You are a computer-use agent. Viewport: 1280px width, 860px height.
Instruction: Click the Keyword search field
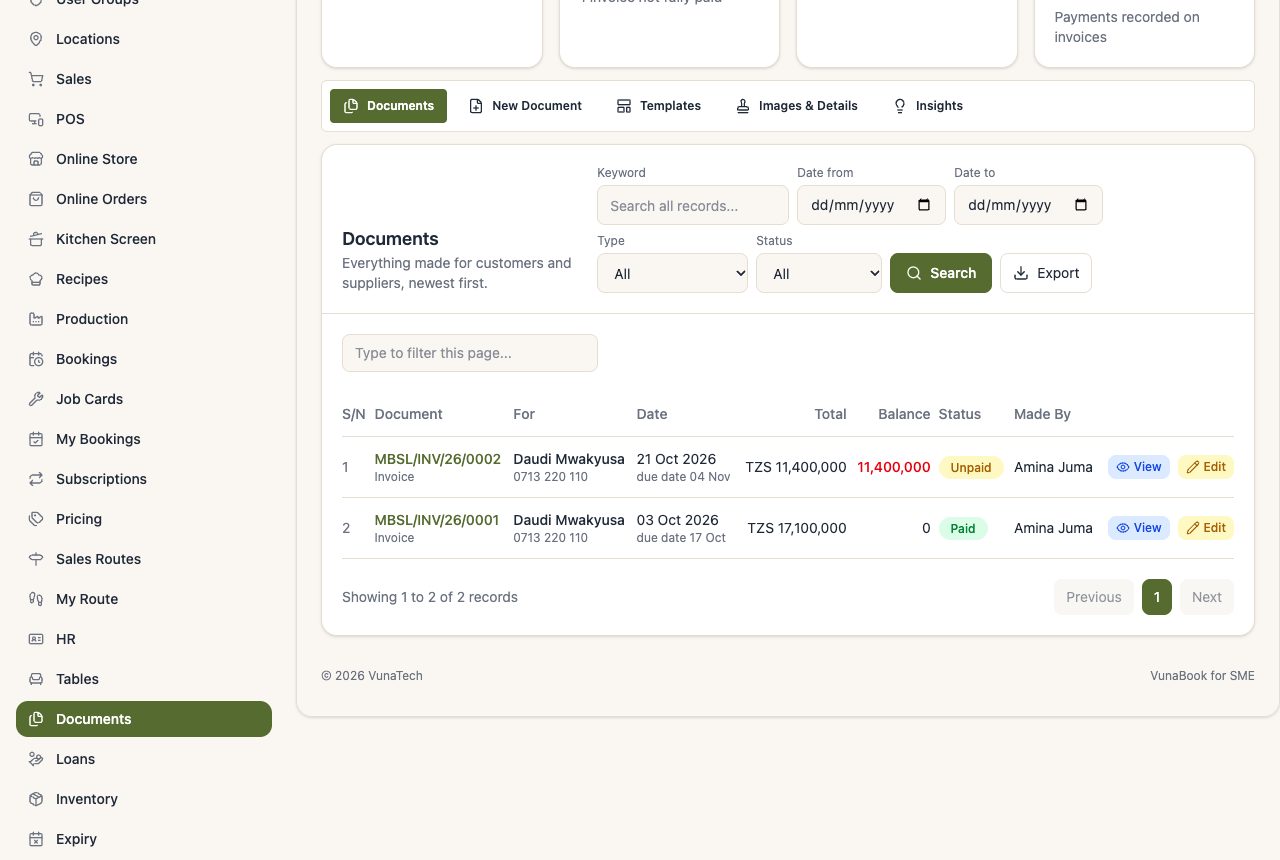[x=693, y=205]
